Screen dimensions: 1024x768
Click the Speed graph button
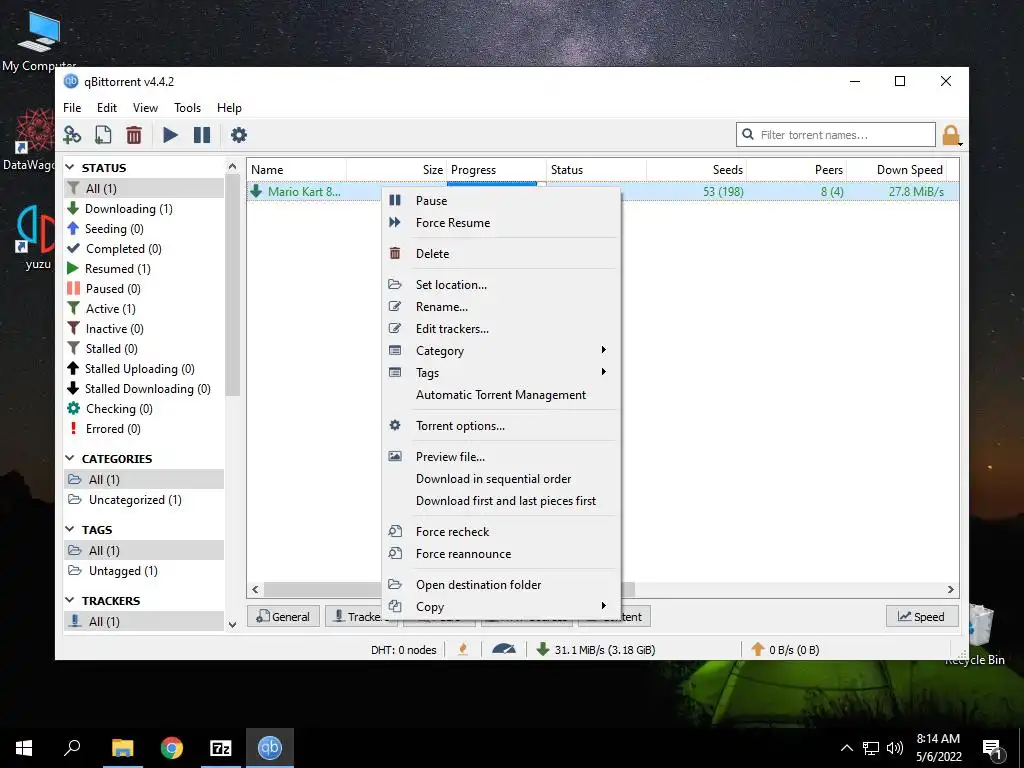921,616
